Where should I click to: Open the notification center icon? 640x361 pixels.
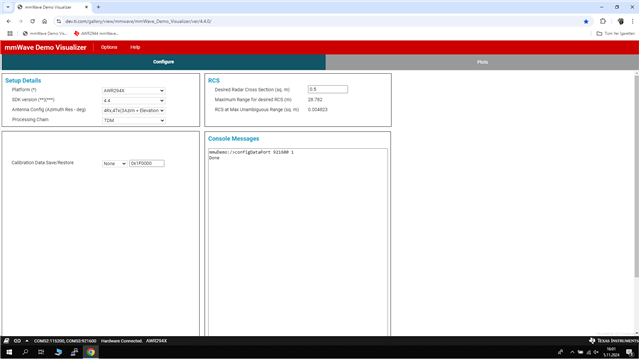click(x=630, y=352)
